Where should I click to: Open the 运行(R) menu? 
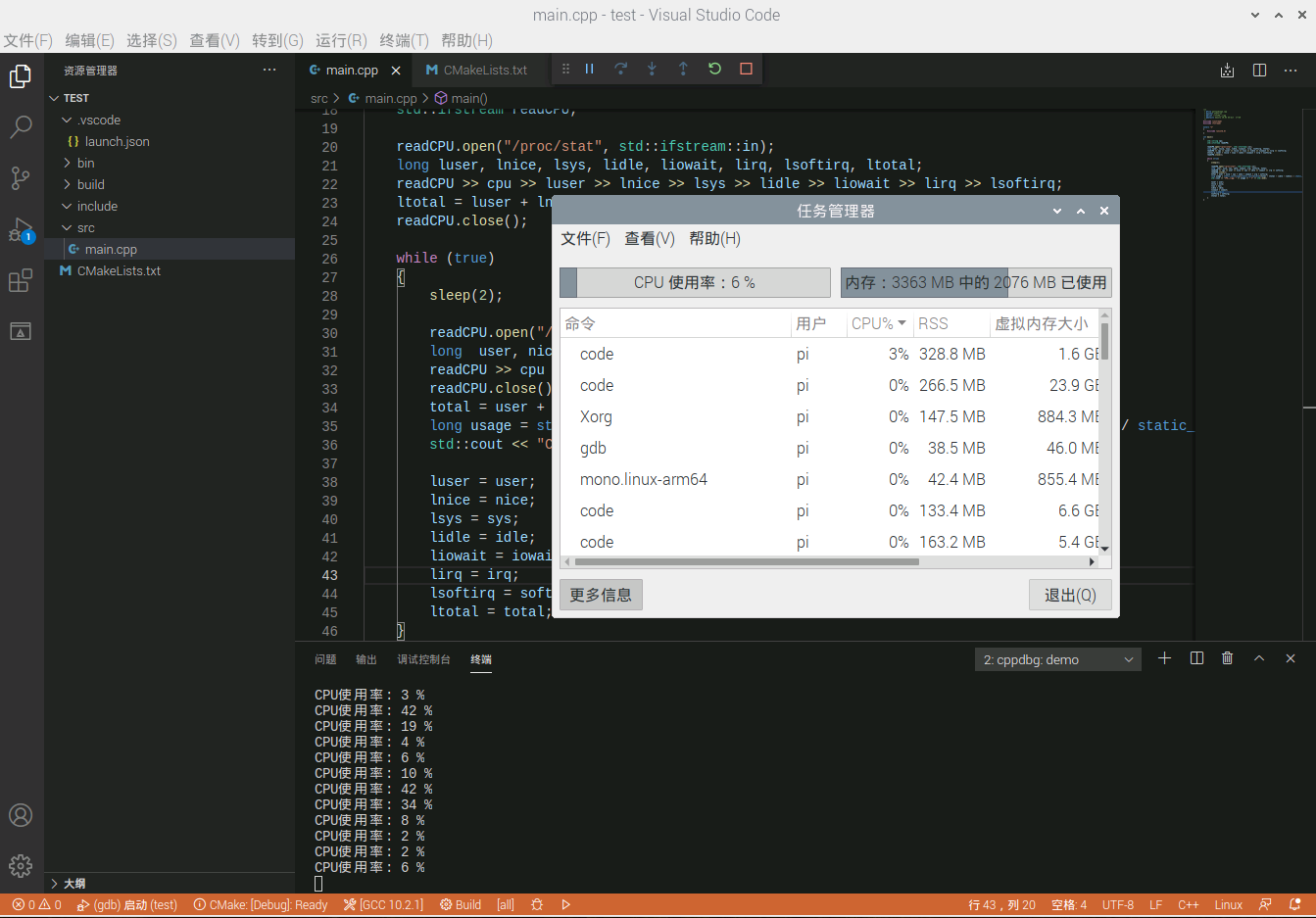pyautogui.click(x=341, y=40)
